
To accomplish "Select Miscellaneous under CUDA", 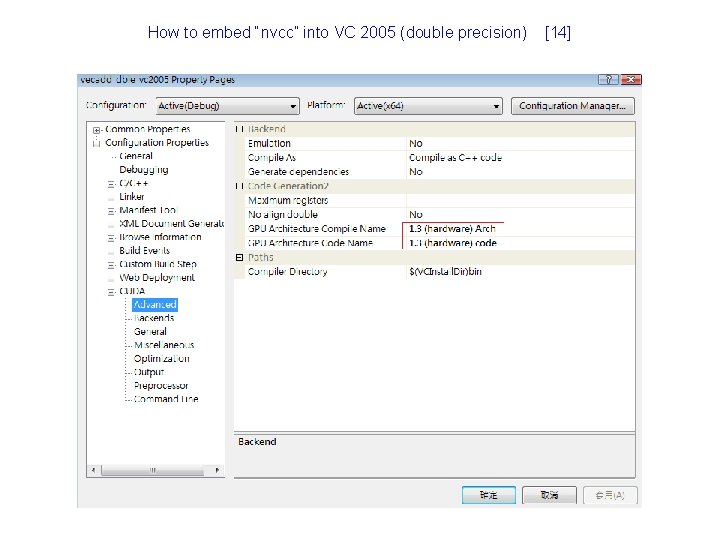I will 164,345.
